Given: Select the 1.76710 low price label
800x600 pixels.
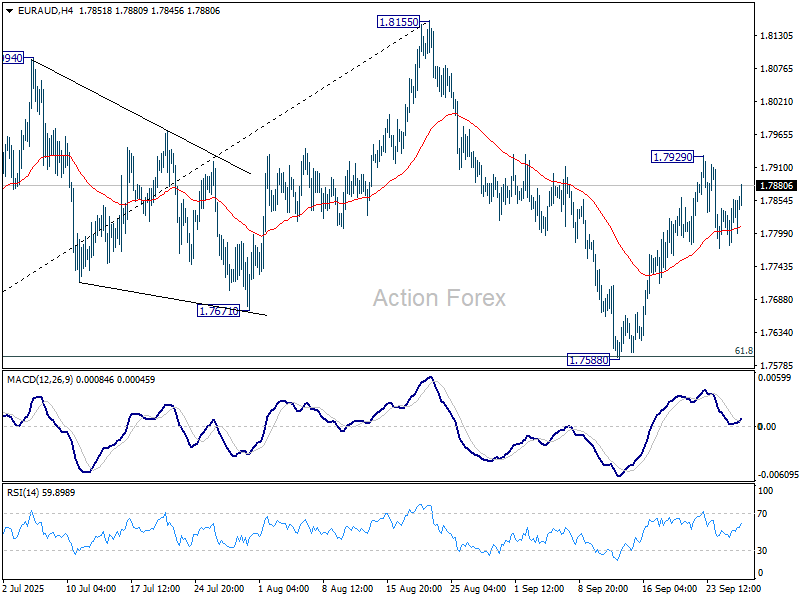Looking at the screenshot, I should click(x=219, y=311).
